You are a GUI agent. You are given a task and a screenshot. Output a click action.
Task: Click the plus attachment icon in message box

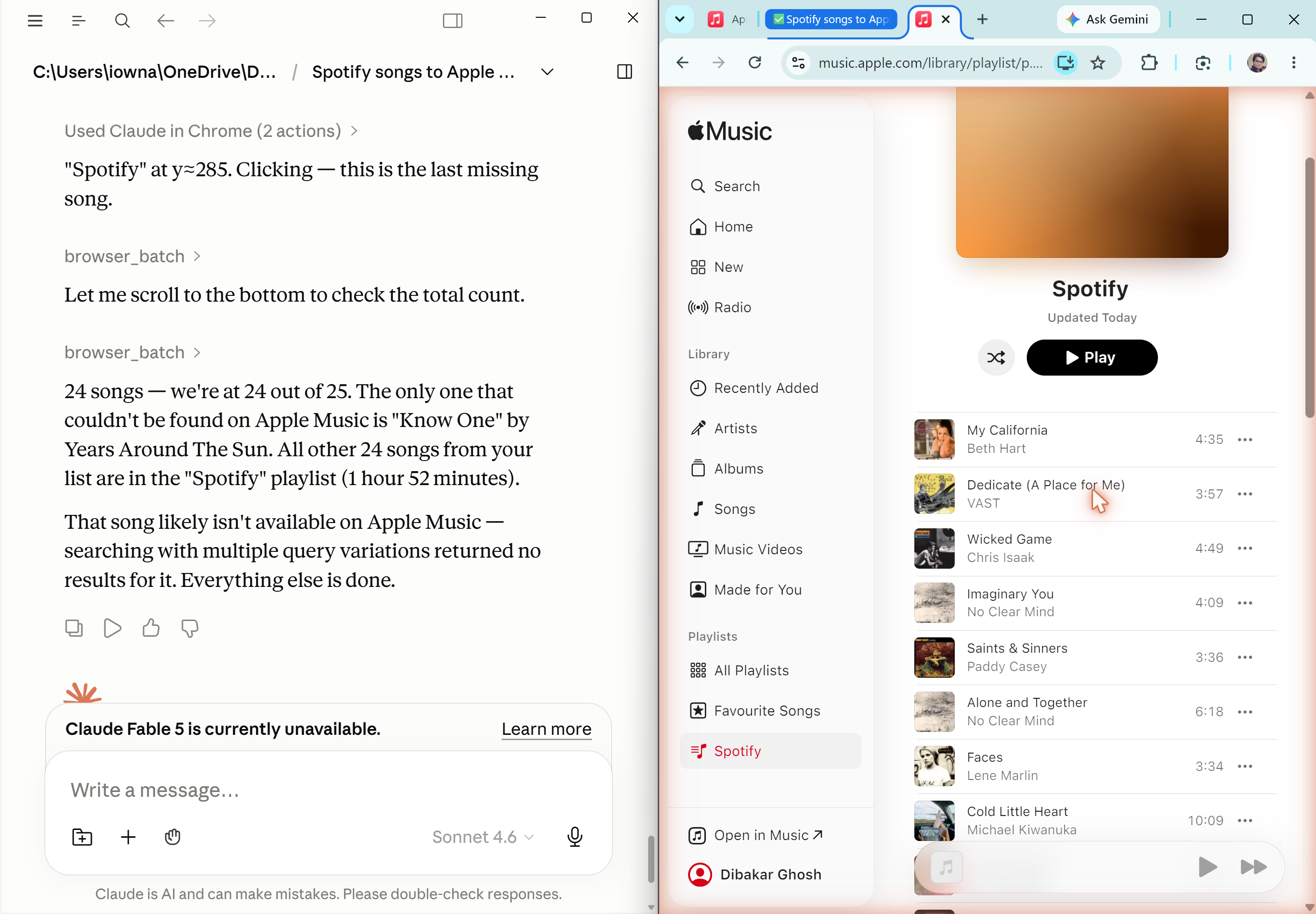click(128, 837)
